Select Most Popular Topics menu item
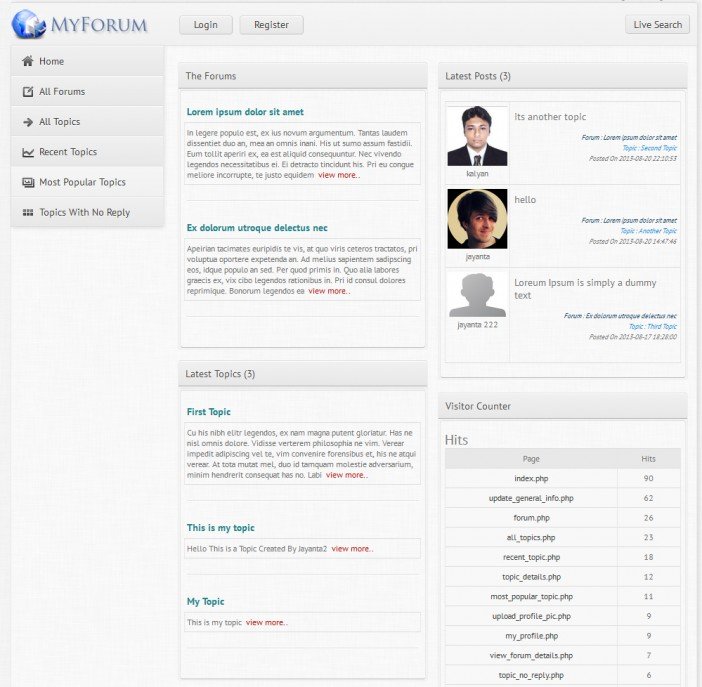The width and height of the screenshot is (702, 687). [x=82, y=182]
